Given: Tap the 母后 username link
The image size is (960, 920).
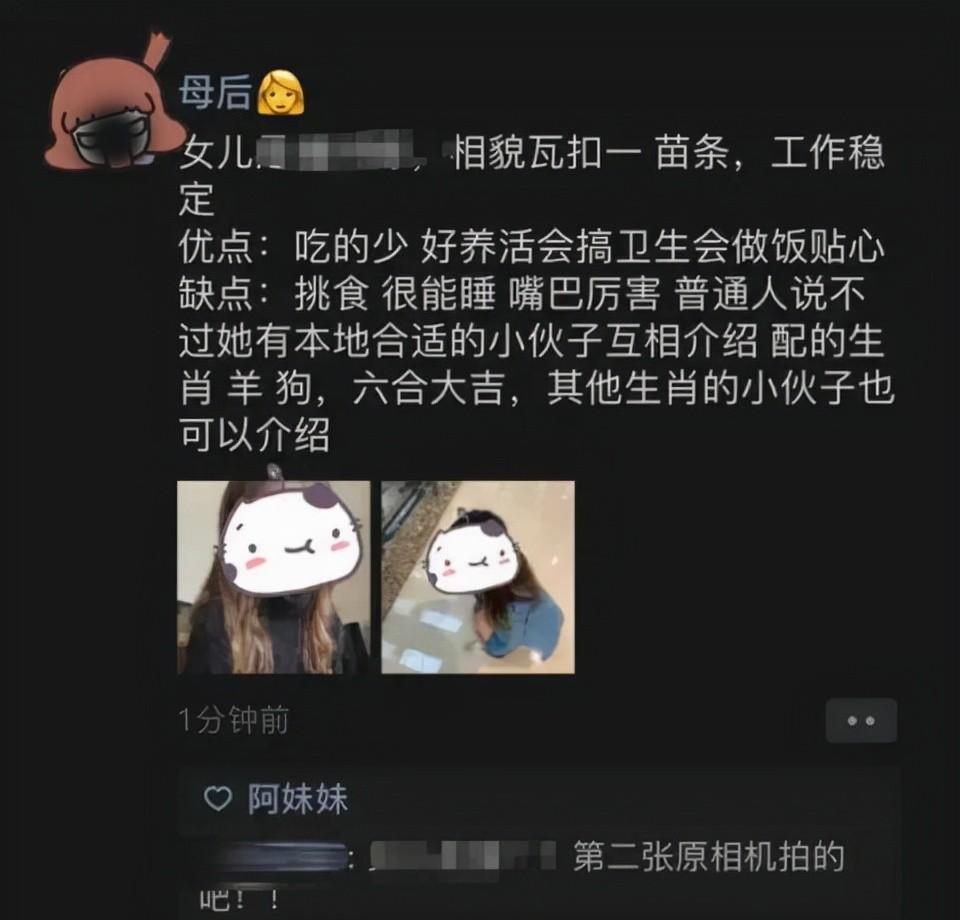Looking at the screenshot, I should [215, 92].
